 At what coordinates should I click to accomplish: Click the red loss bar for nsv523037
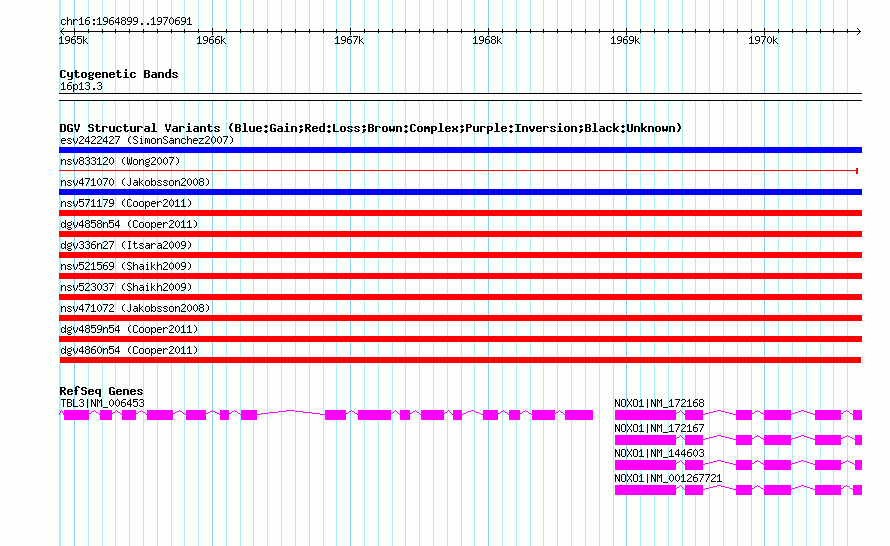pyautogui.click(x=460, y=297)
